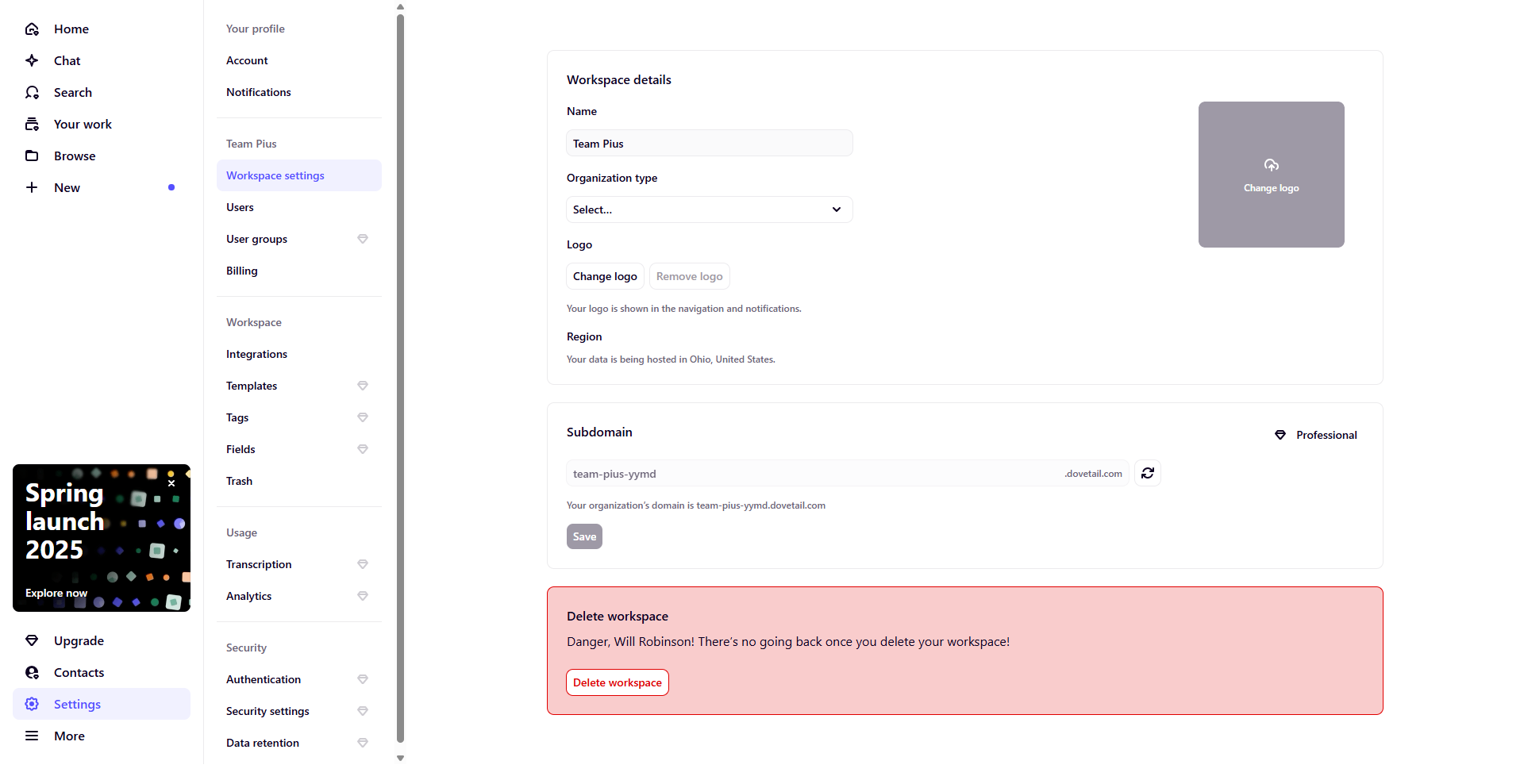This screenshot has width=1524, height=784.
Task: Close the Spring launch 2025 banner
Action: pos(171,483)
